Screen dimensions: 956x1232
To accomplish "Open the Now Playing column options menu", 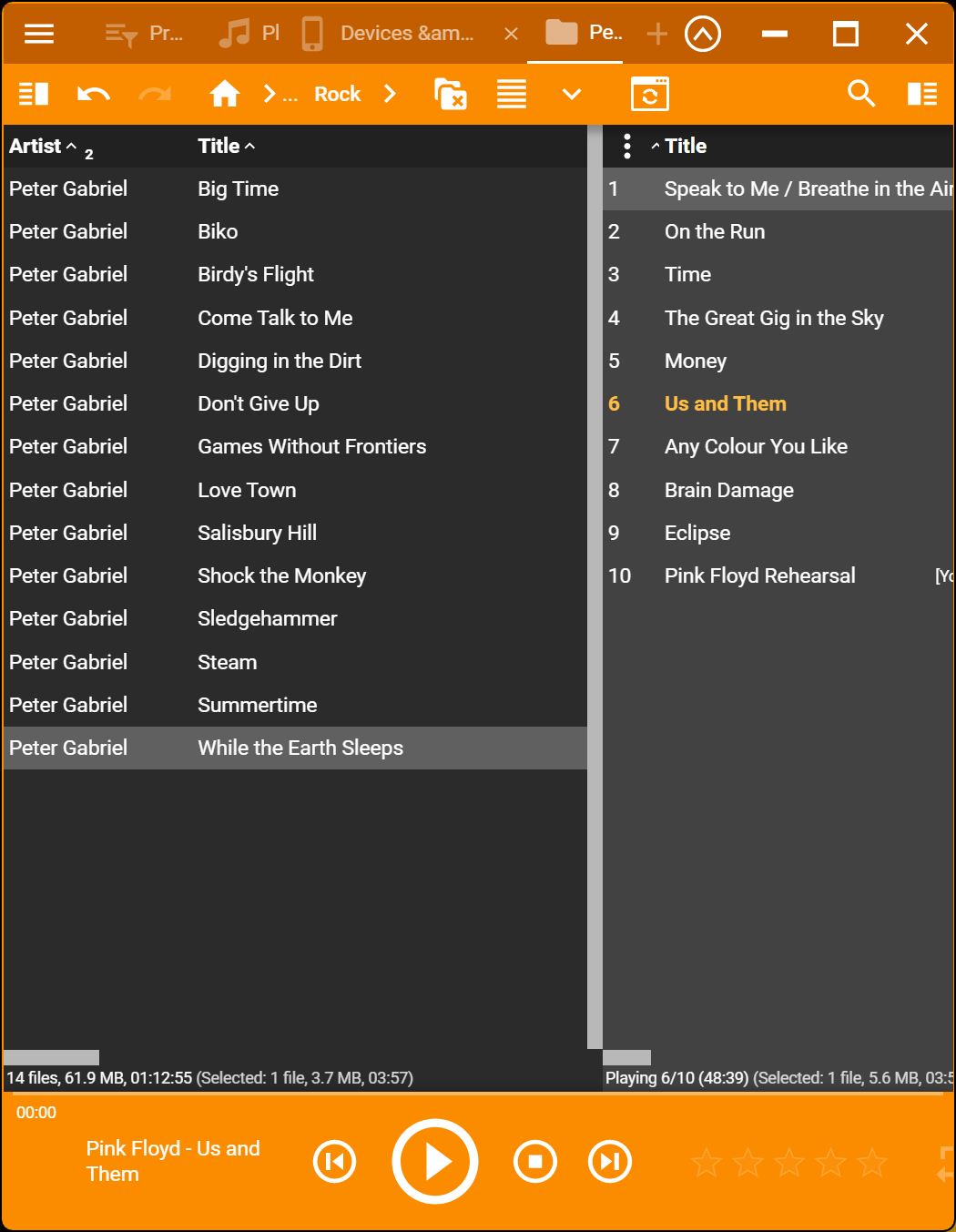I will [626, 146].
